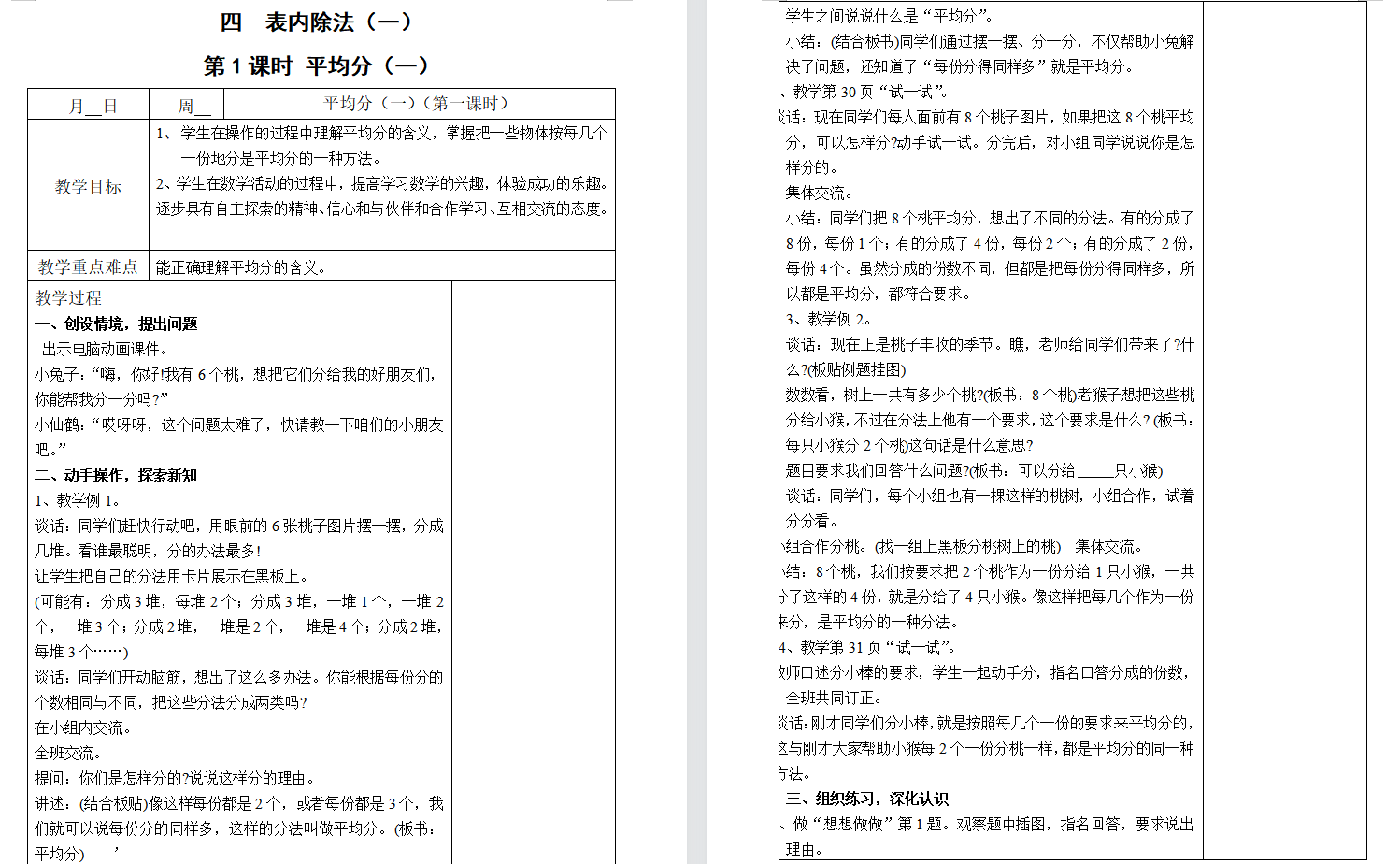Viewport: 1400px width, 864px height.
Task: Click the "教学目标" row label
Action: pyautogui.click(x=88, y=187)
